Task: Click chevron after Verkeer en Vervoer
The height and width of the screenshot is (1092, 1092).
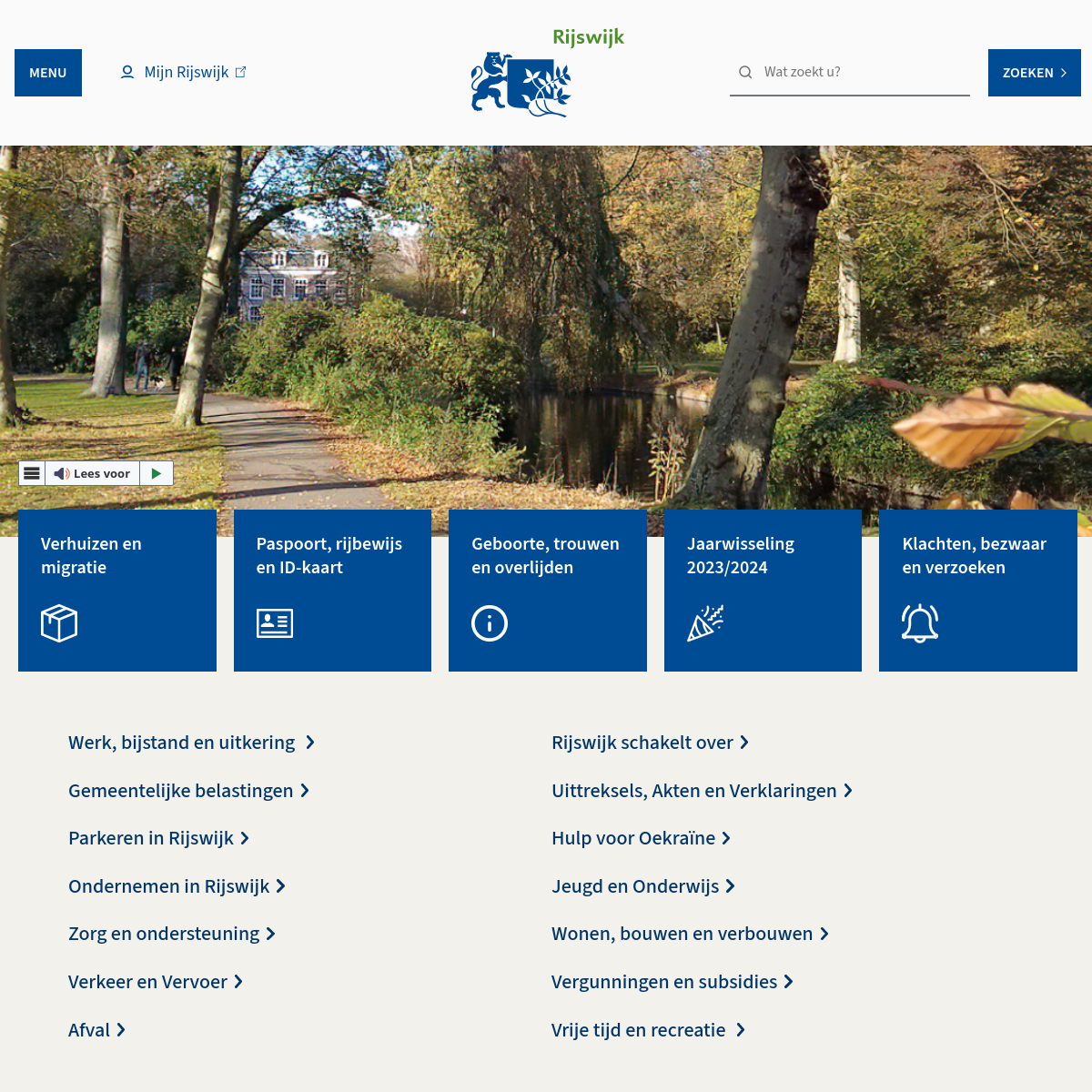Action: coord(238,982)
